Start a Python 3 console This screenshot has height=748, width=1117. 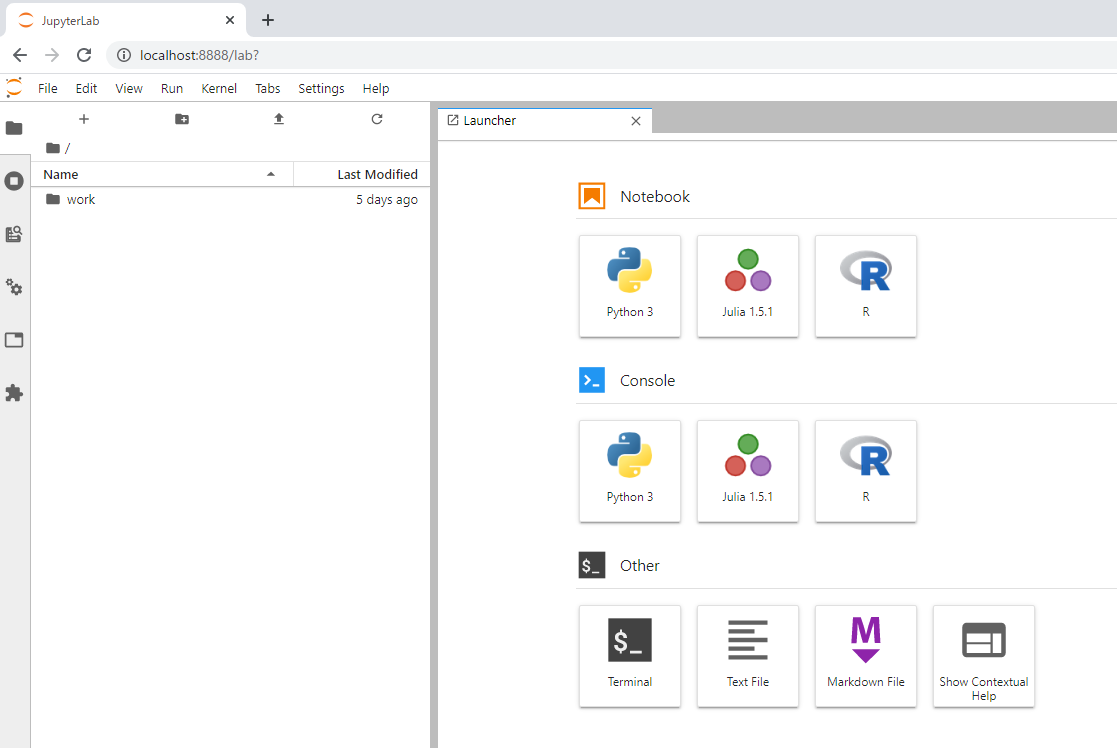pyautogui.click(x=630, y=471)
